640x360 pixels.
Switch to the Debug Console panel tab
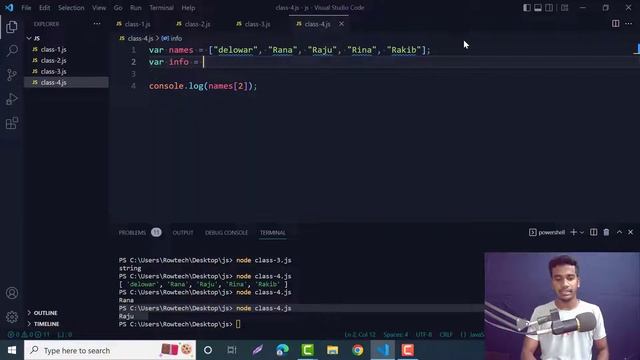(226, 233)
